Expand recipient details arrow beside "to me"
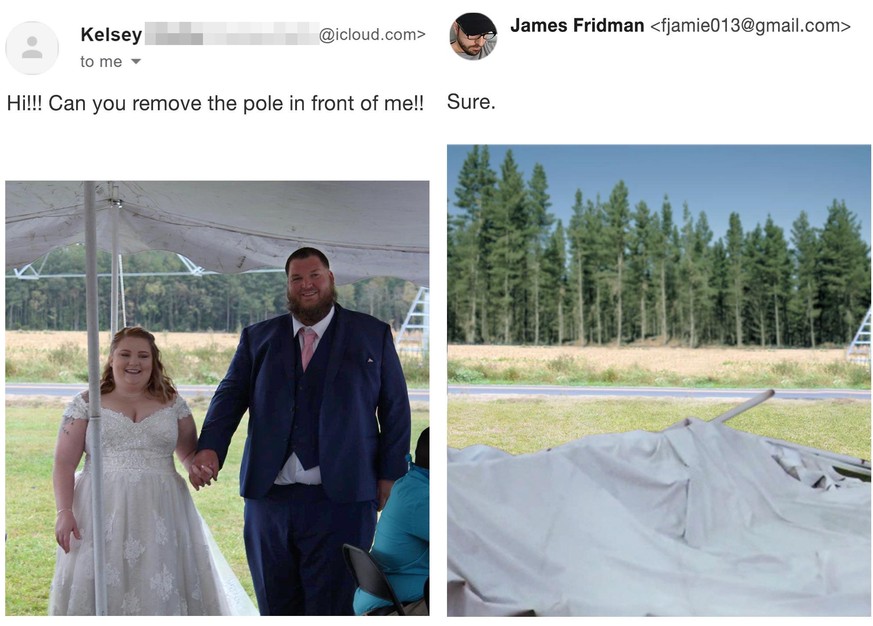 [x=135, y=61]
